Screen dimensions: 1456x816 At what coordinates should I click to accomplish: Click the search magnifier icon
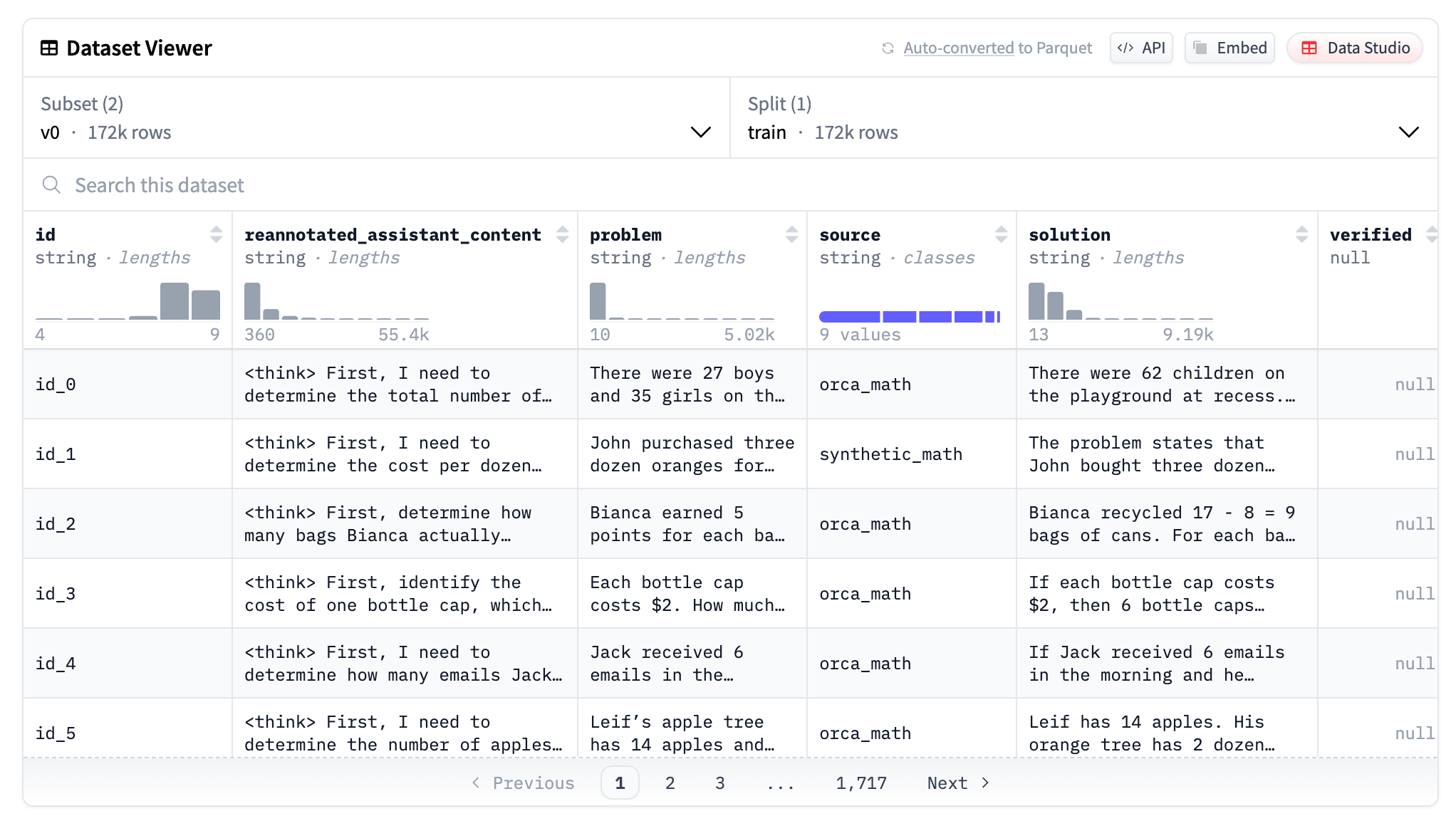coord(51,185)
